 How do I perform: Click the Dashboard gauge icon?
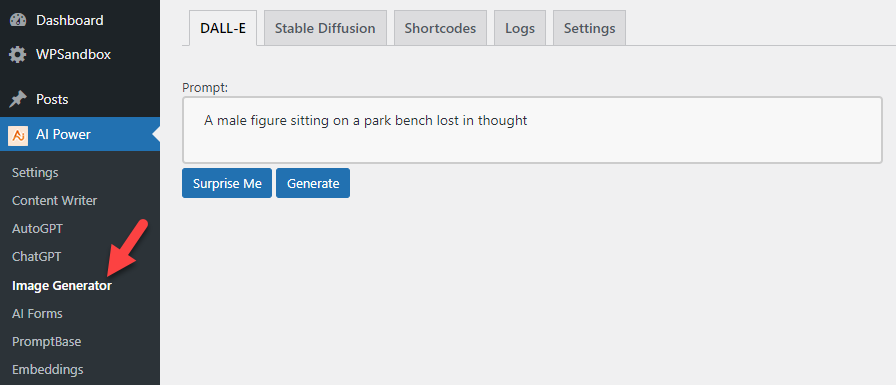coord(18,20)
